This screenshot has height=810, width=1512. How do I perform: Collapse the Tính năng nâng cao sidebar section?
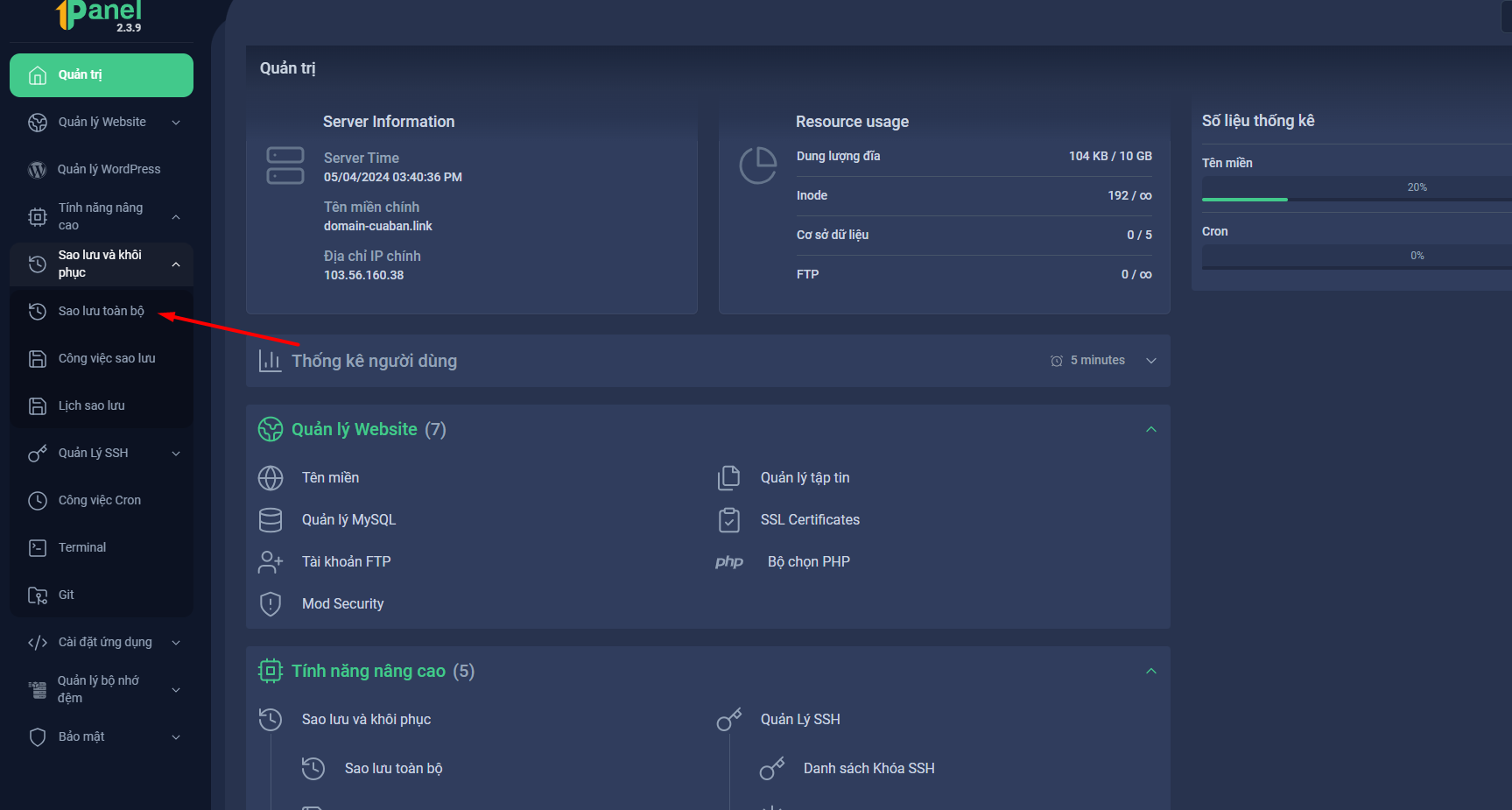coord(176,217)
